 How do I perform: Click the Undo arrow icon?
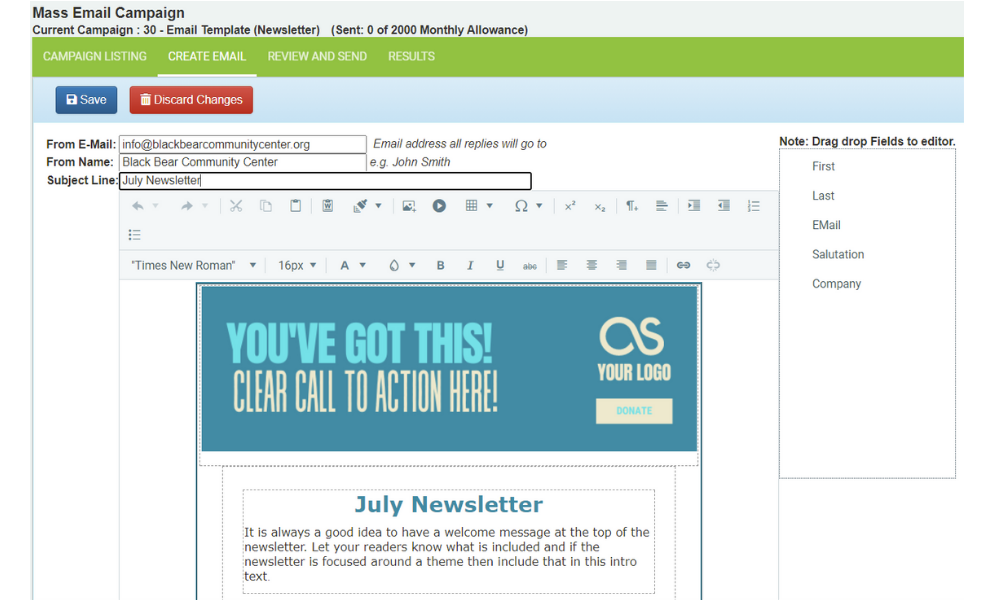[x=138, y=206]
